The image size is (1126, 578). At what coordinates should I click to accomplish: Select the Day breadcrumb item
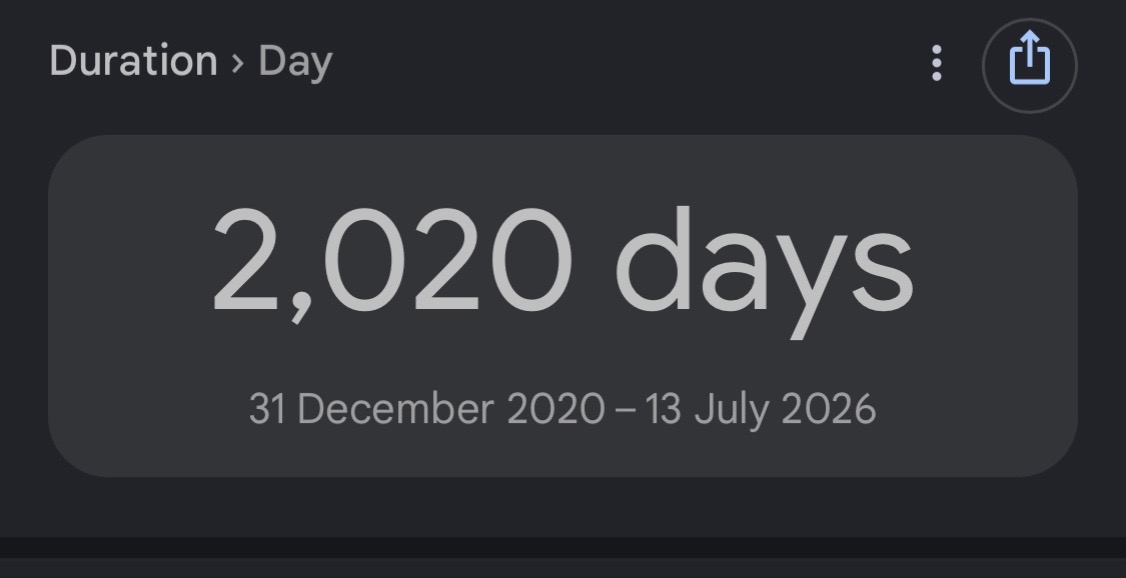295,63
